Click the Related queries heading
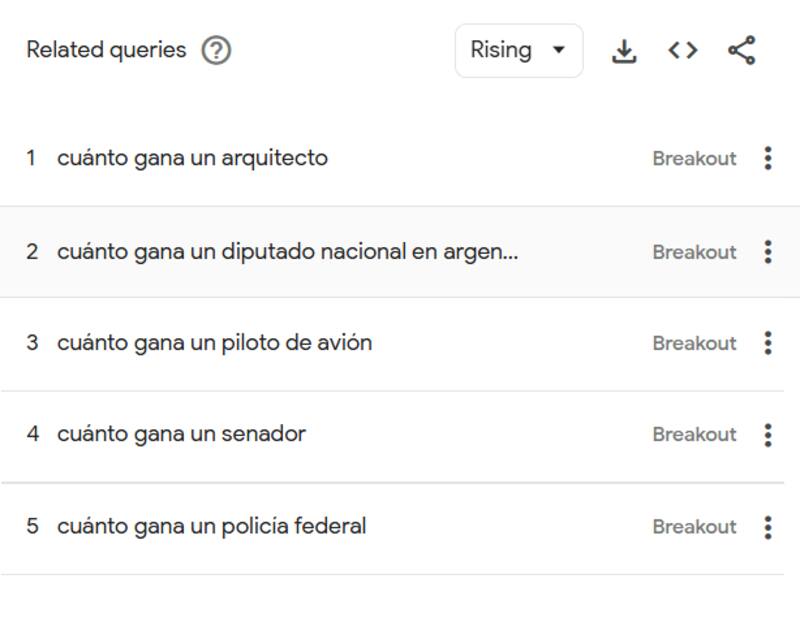Screen dimensions: 800x622 (x=106, y=50)
